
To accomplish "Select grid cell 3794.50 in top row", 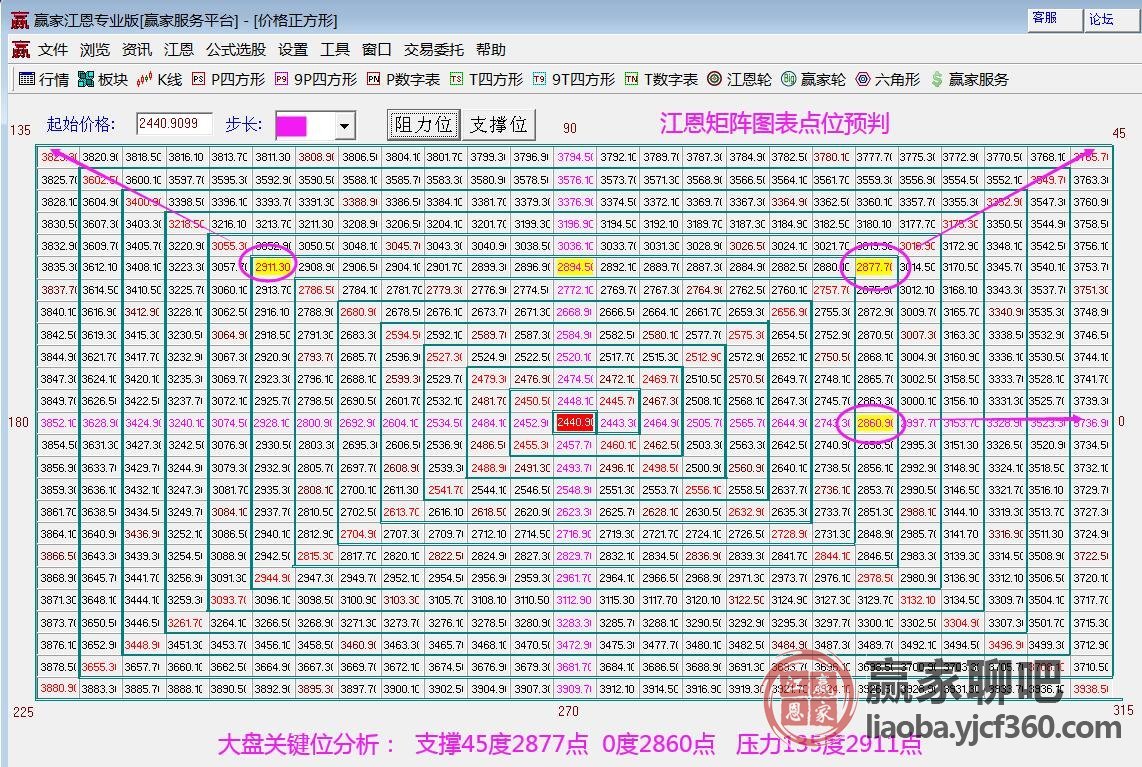I will click(575, 157).
